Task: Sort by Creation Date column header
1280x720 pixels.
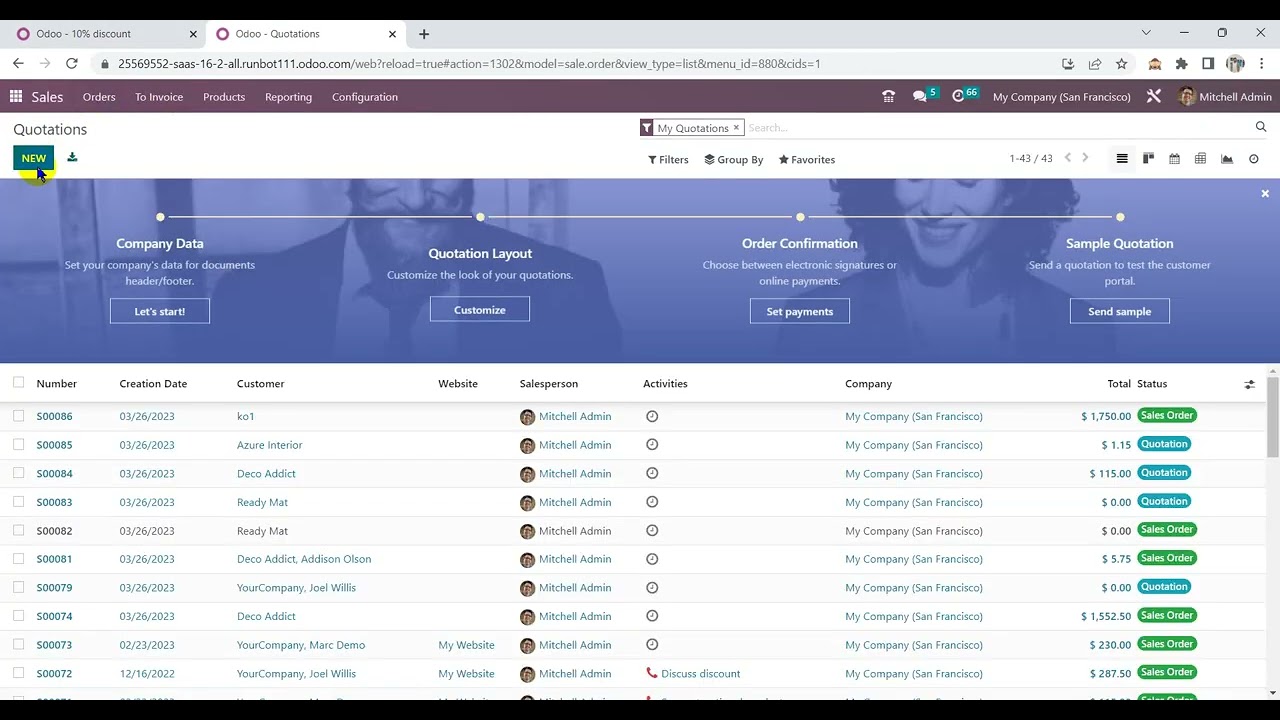Action: point(153,383)
